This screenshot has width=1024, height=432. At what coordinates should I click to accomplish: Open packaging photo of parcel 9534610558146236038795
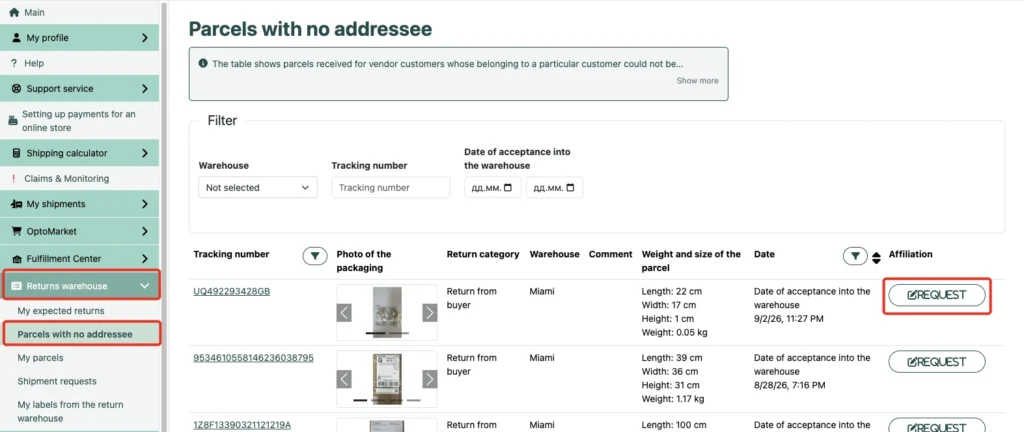click(387, 379)
